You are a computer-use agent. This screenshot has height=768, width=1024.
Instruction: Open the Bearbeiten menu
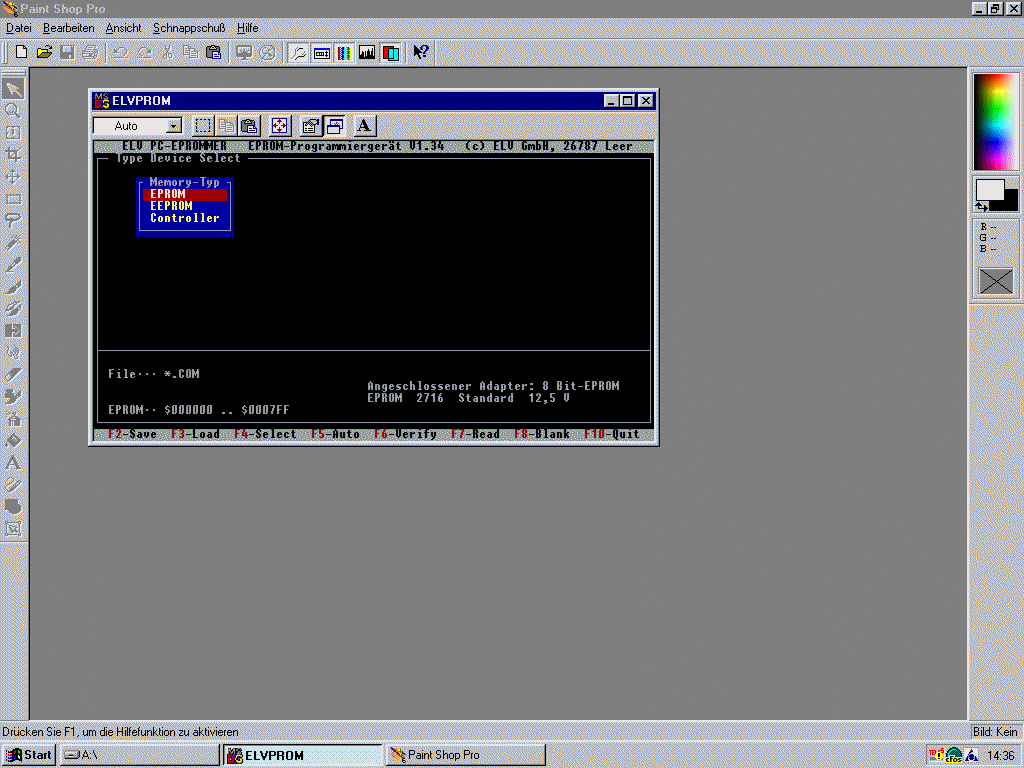69,28
